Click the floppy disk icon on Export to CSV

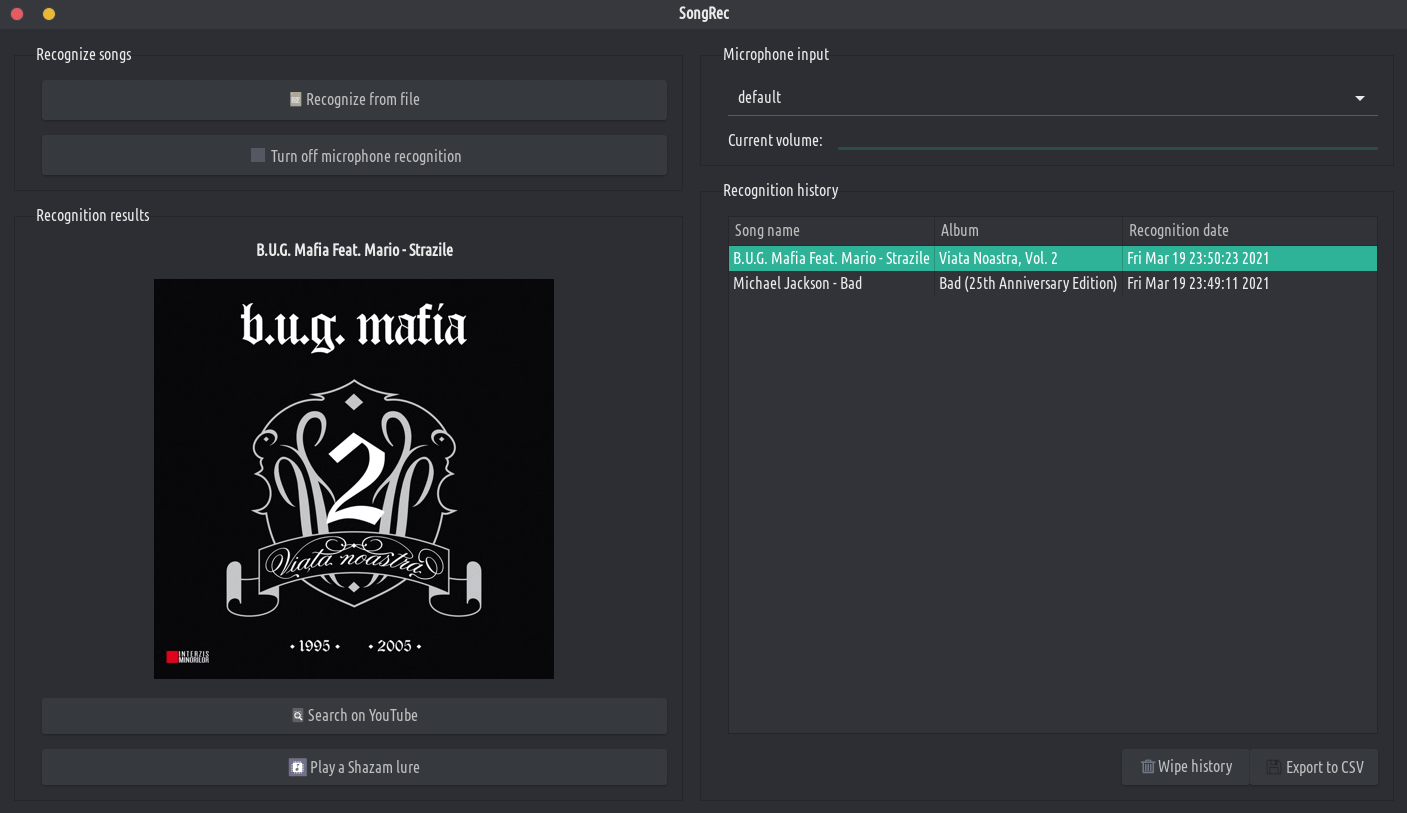click(x=1274, y=768)
